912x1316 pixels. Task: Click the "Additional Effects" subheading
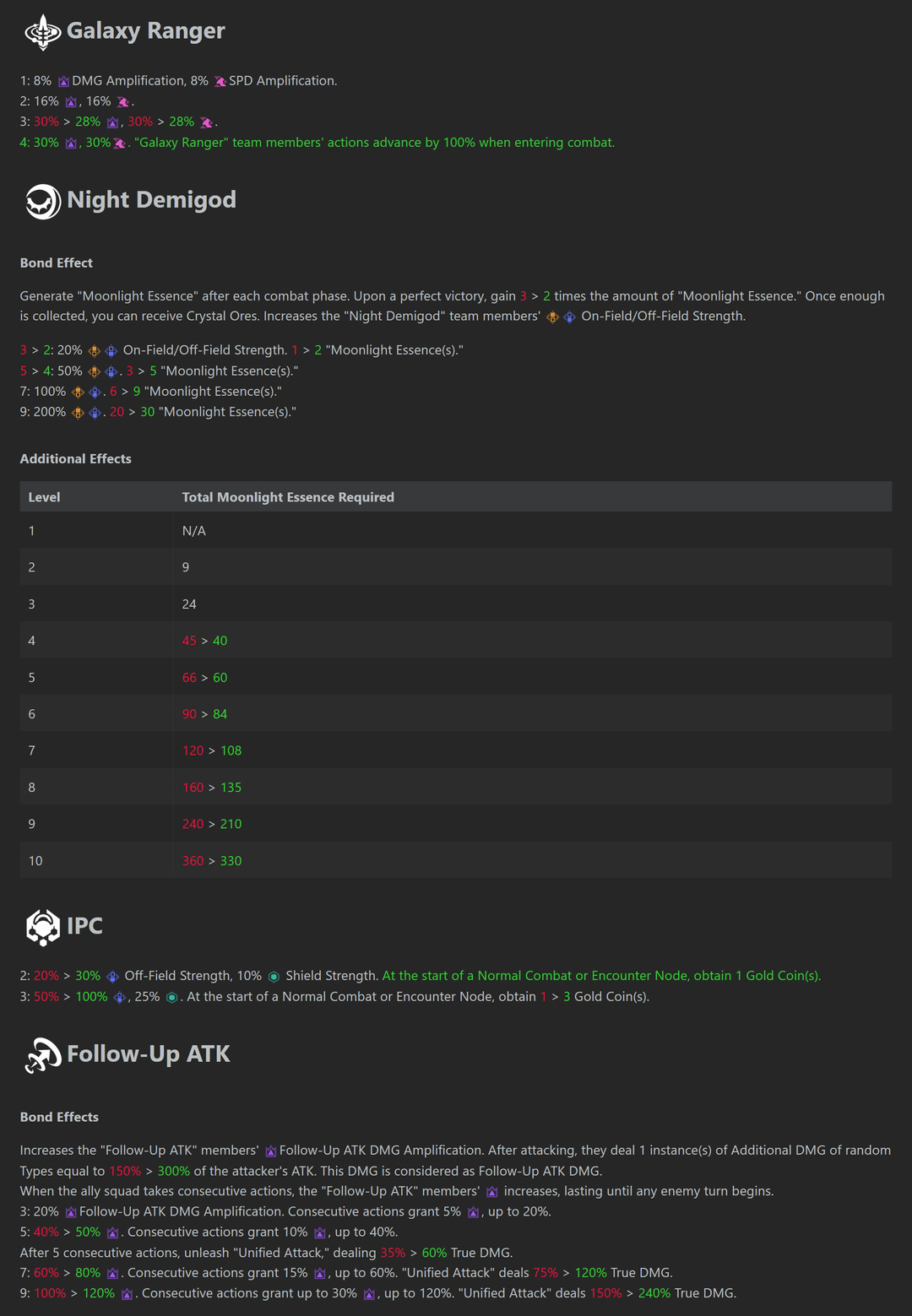[75, 459]
